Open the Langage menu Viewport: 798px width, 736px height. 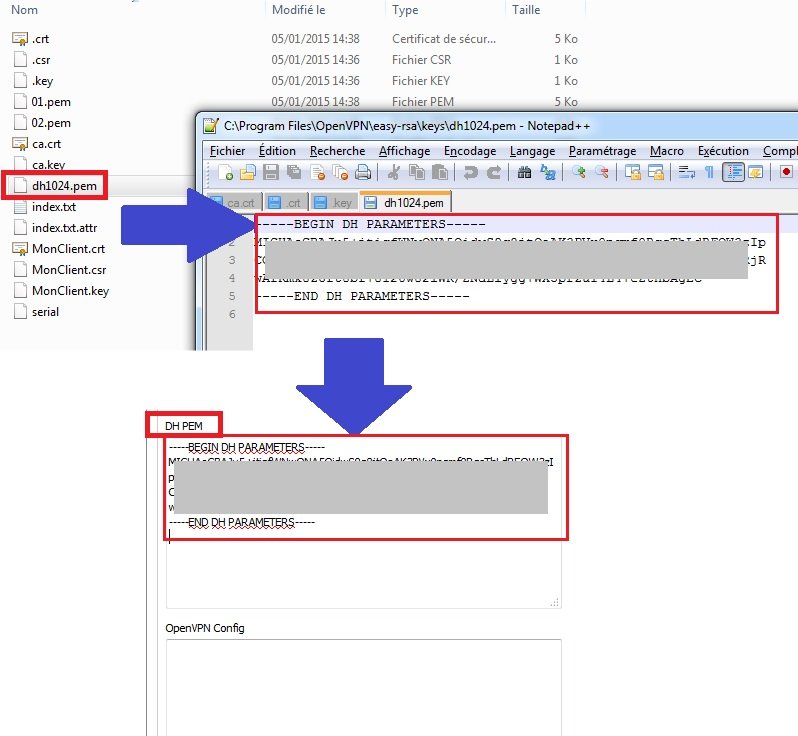coord(532,151)
